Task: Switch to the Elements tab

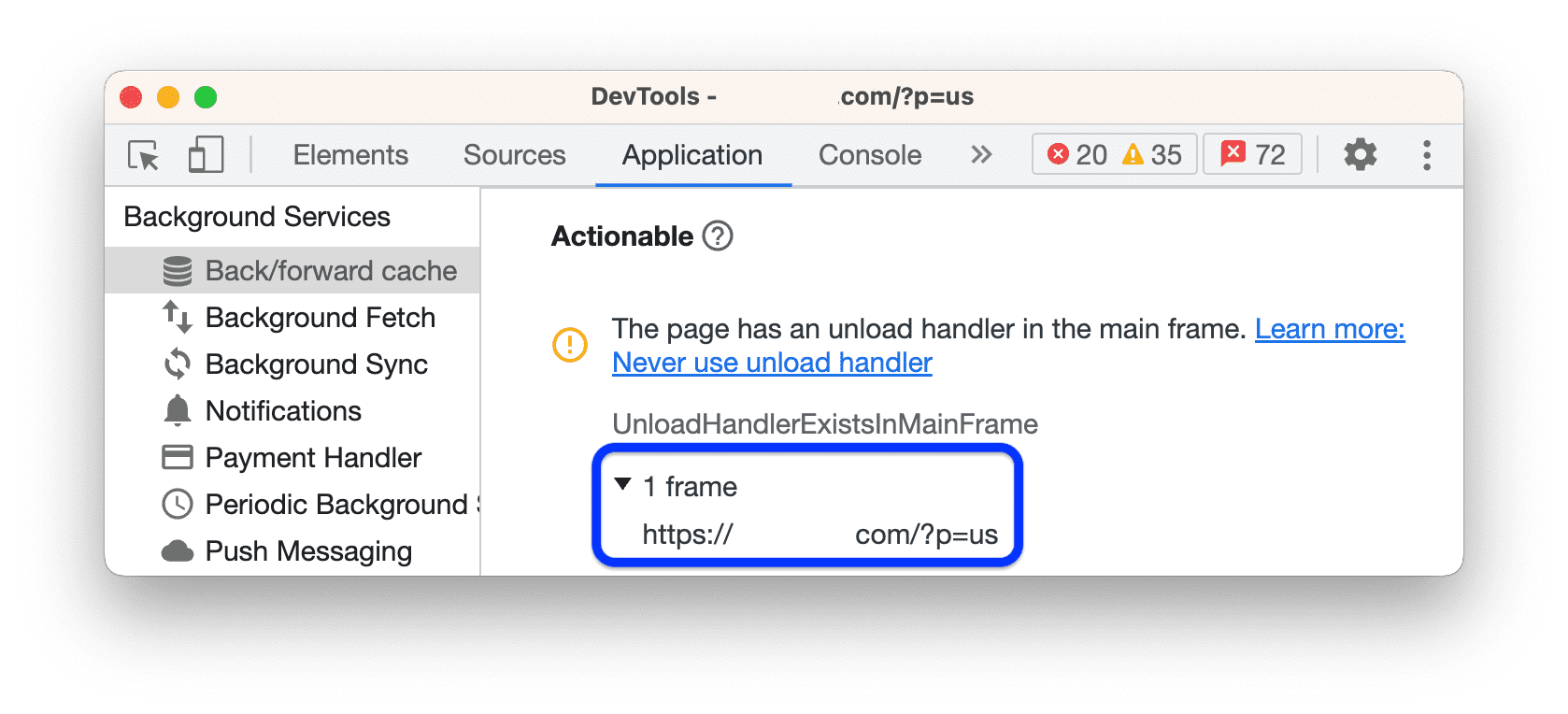Action: pos(350,155)
